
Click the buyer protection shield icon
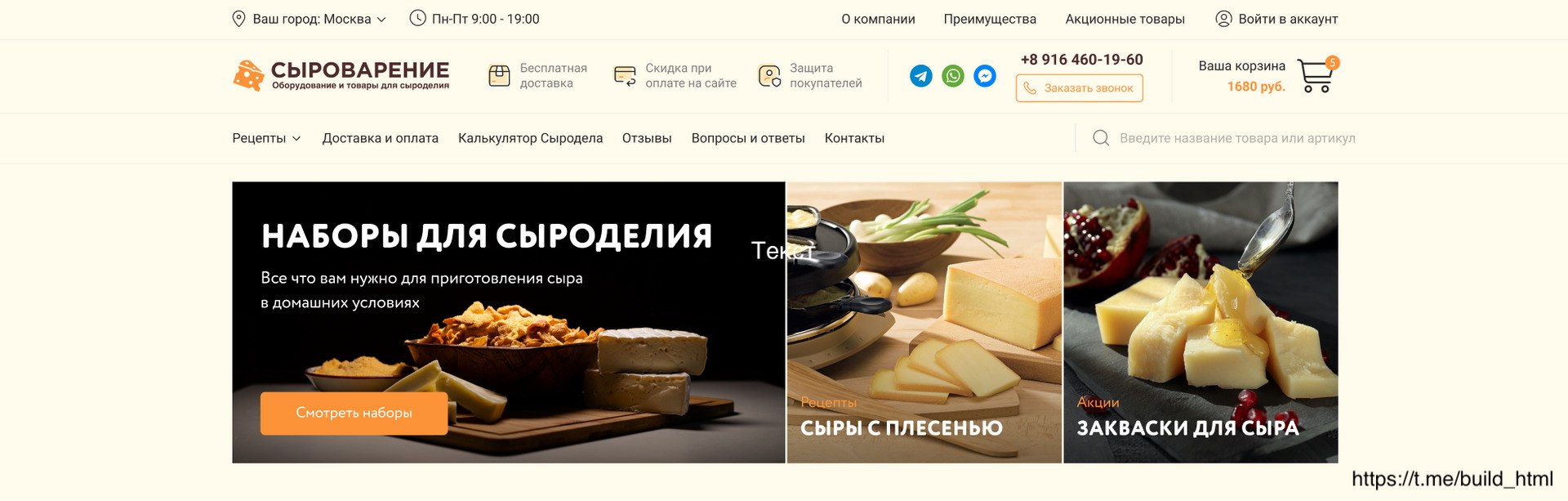point(768,76)
